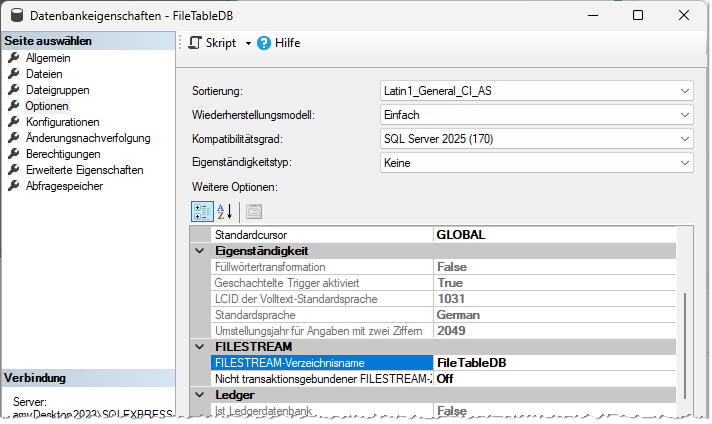Open the Berechtigungen page
The width and height of the screenshot is (712, 424).
tap(63, 154)
